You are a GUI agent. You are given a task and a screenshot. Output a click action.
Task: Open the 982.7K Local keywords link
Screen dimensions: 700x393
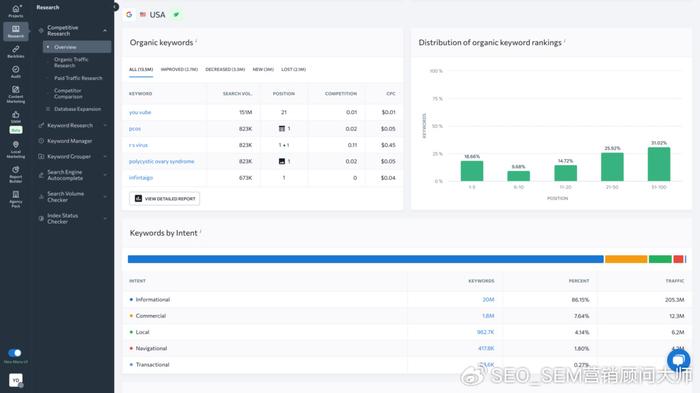click(x=485, y=332)
